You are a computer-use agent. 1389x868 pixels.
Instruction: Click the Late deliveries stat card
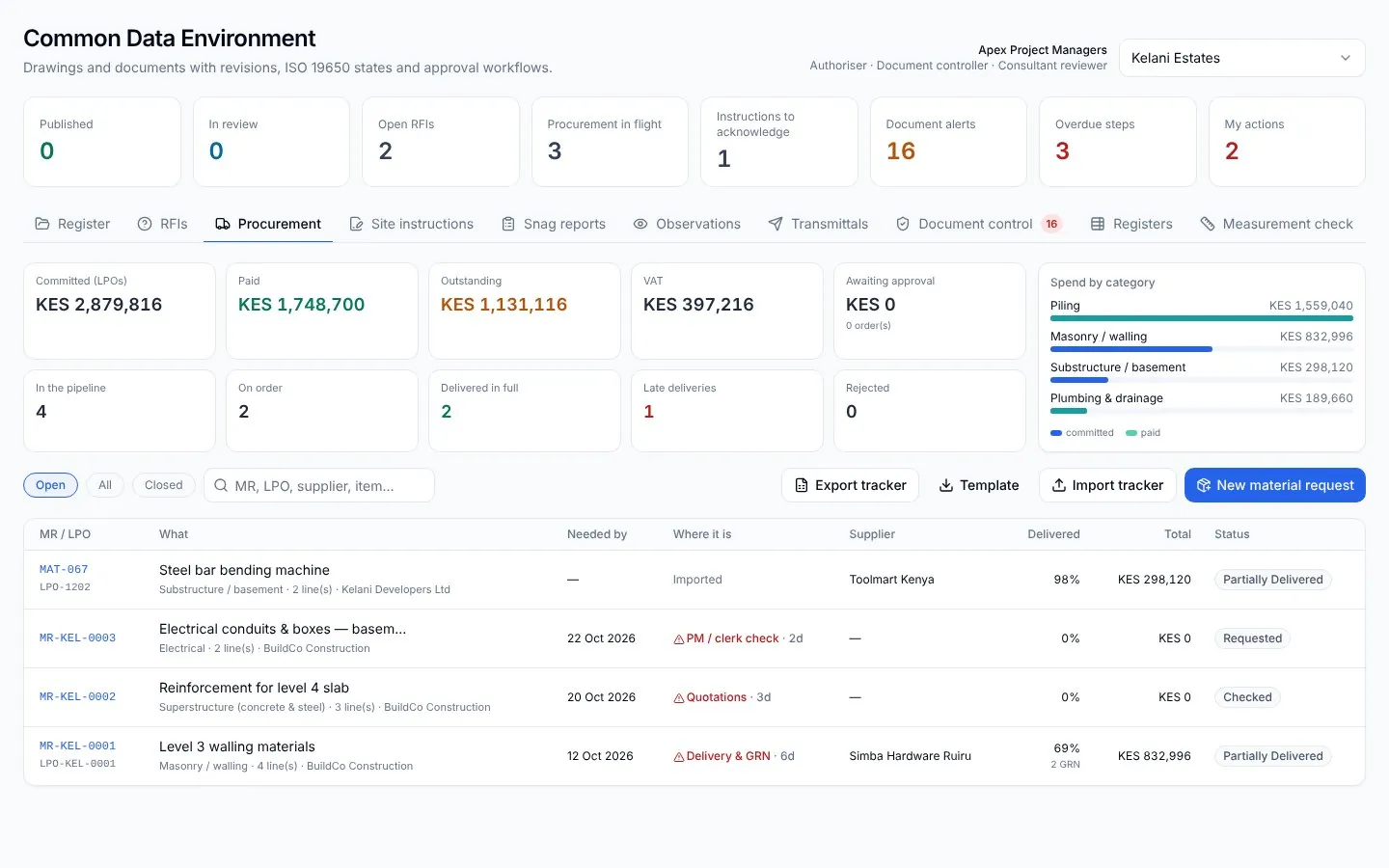[727, 411]
